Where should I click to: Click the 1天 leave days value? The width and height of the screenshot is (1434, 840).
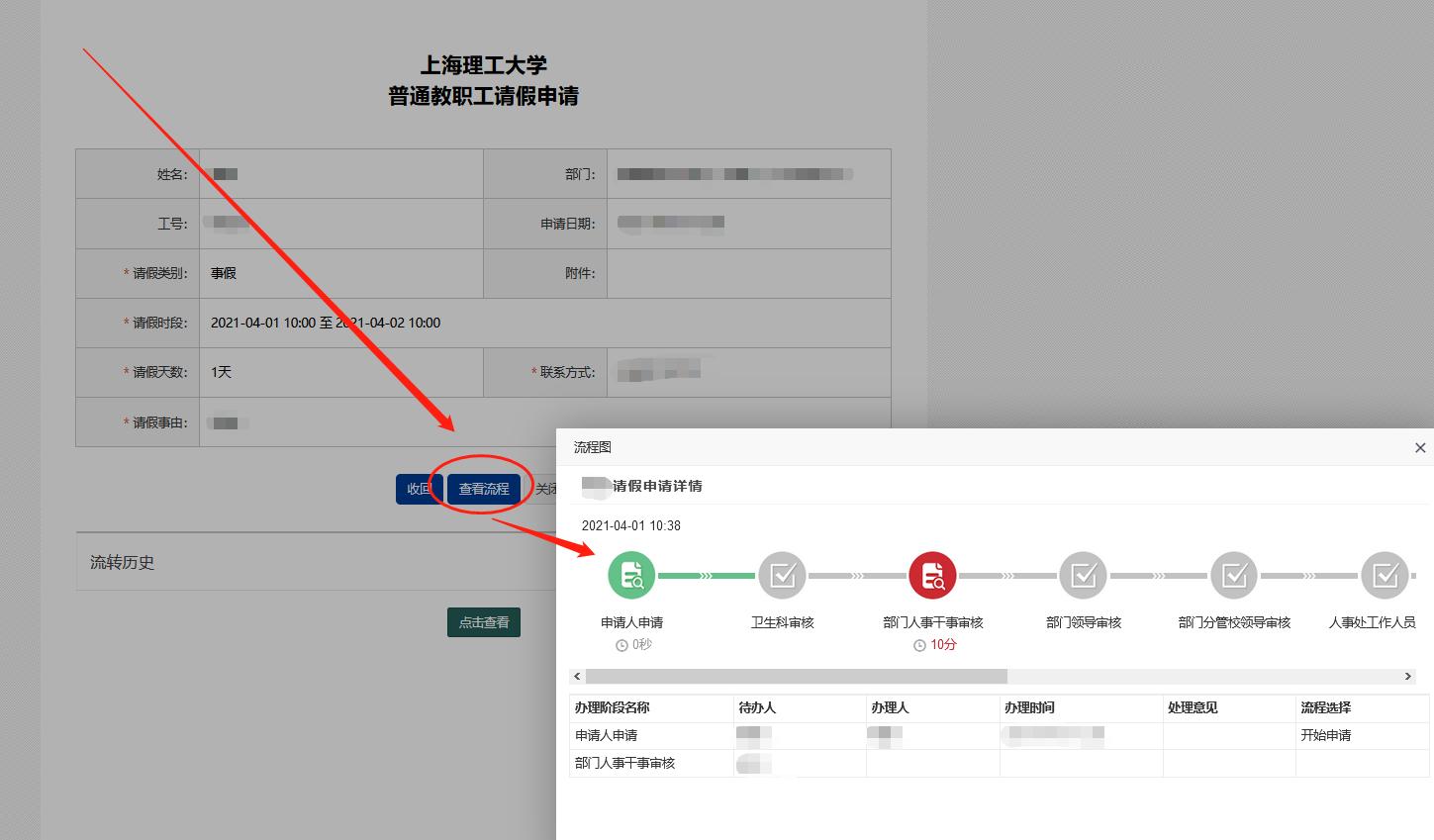click(221, 372)
